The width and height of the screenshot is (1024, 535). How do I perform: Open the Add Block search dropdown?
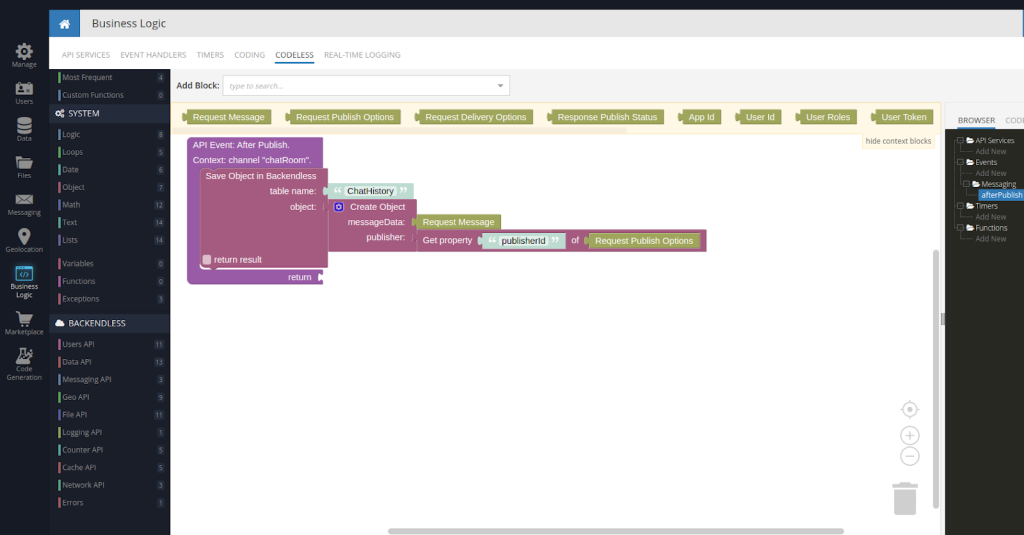[500, 86]
